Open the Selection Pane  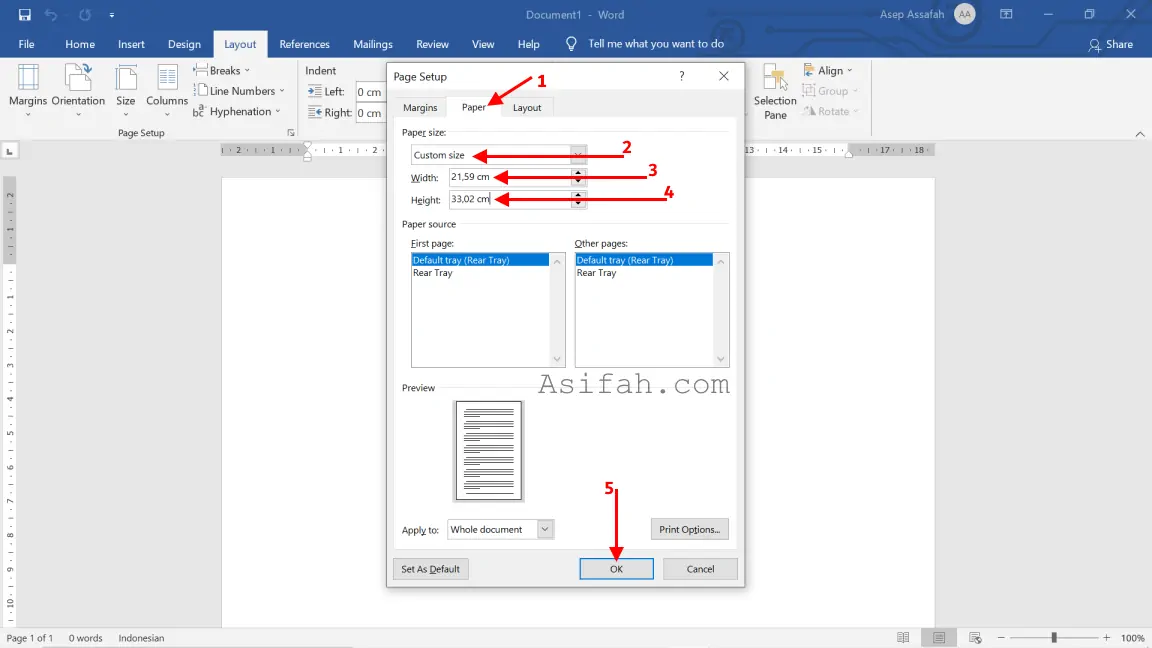775,91
